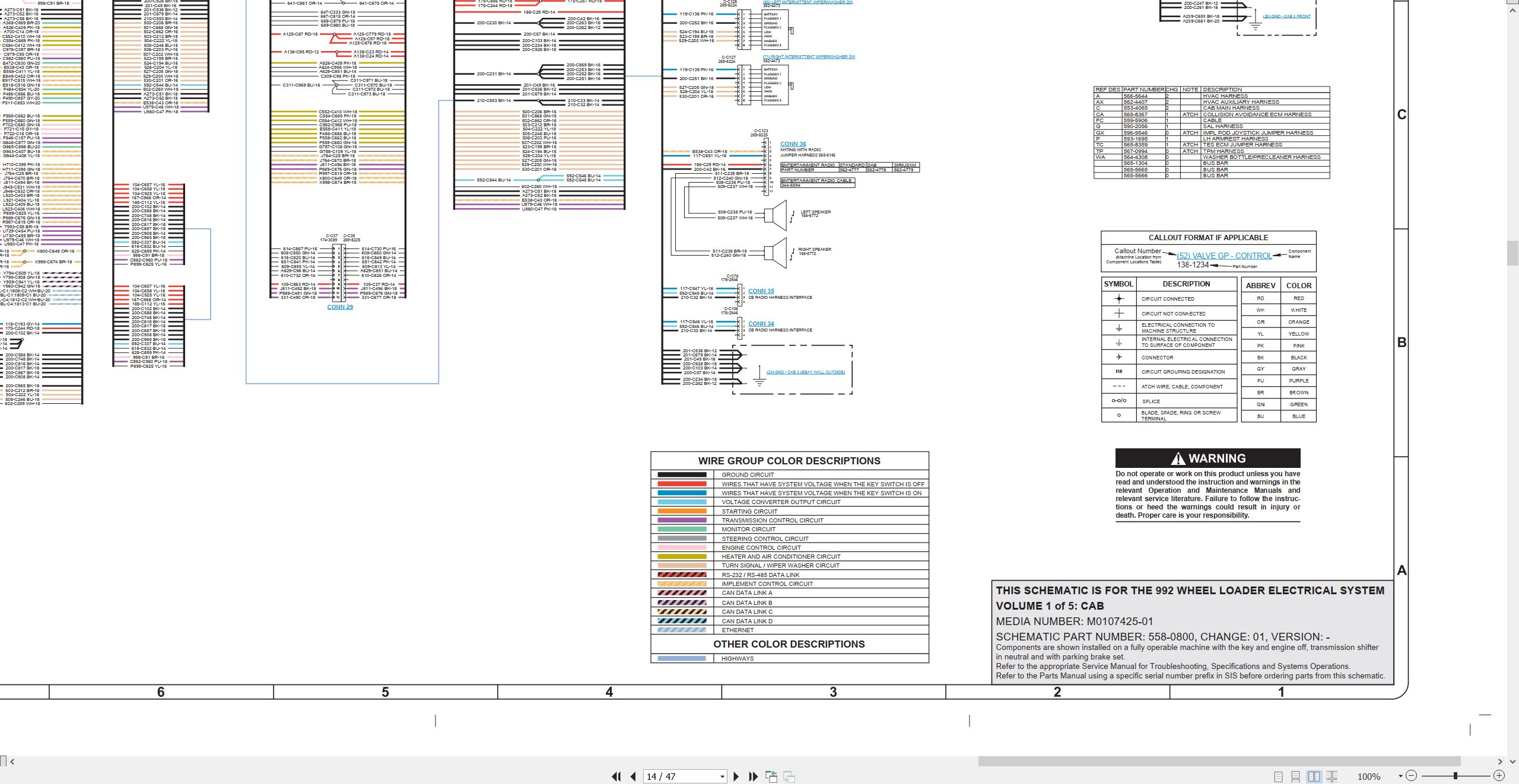Jump to the last page
The height and width of the screenshot is (784, 1519).
tap(754, 776)
